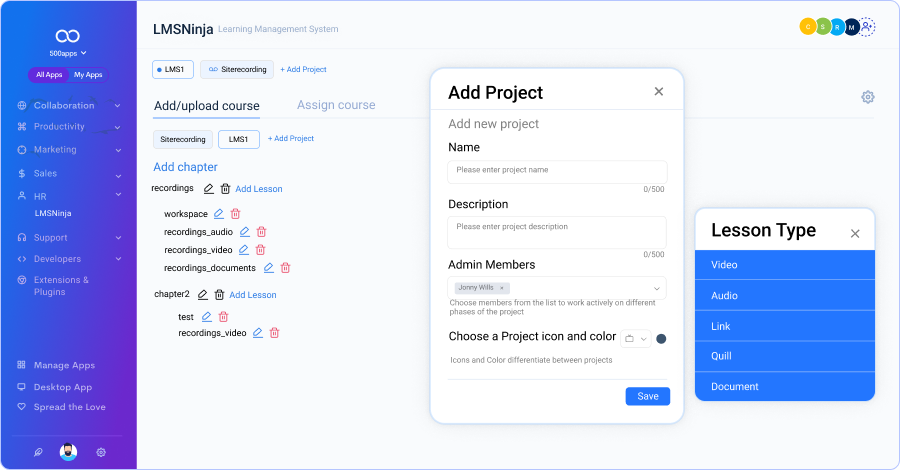Switch to My Apps toggle
The height and width of the screenshot is (470, 900).
pos(88,75)
